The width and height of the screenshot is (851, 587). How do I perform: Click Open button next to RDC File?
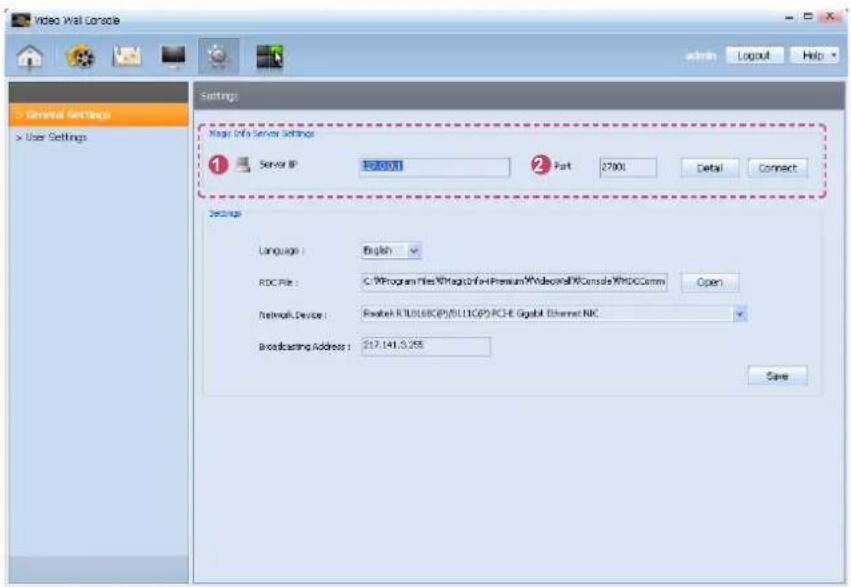(x=709, y=282)
